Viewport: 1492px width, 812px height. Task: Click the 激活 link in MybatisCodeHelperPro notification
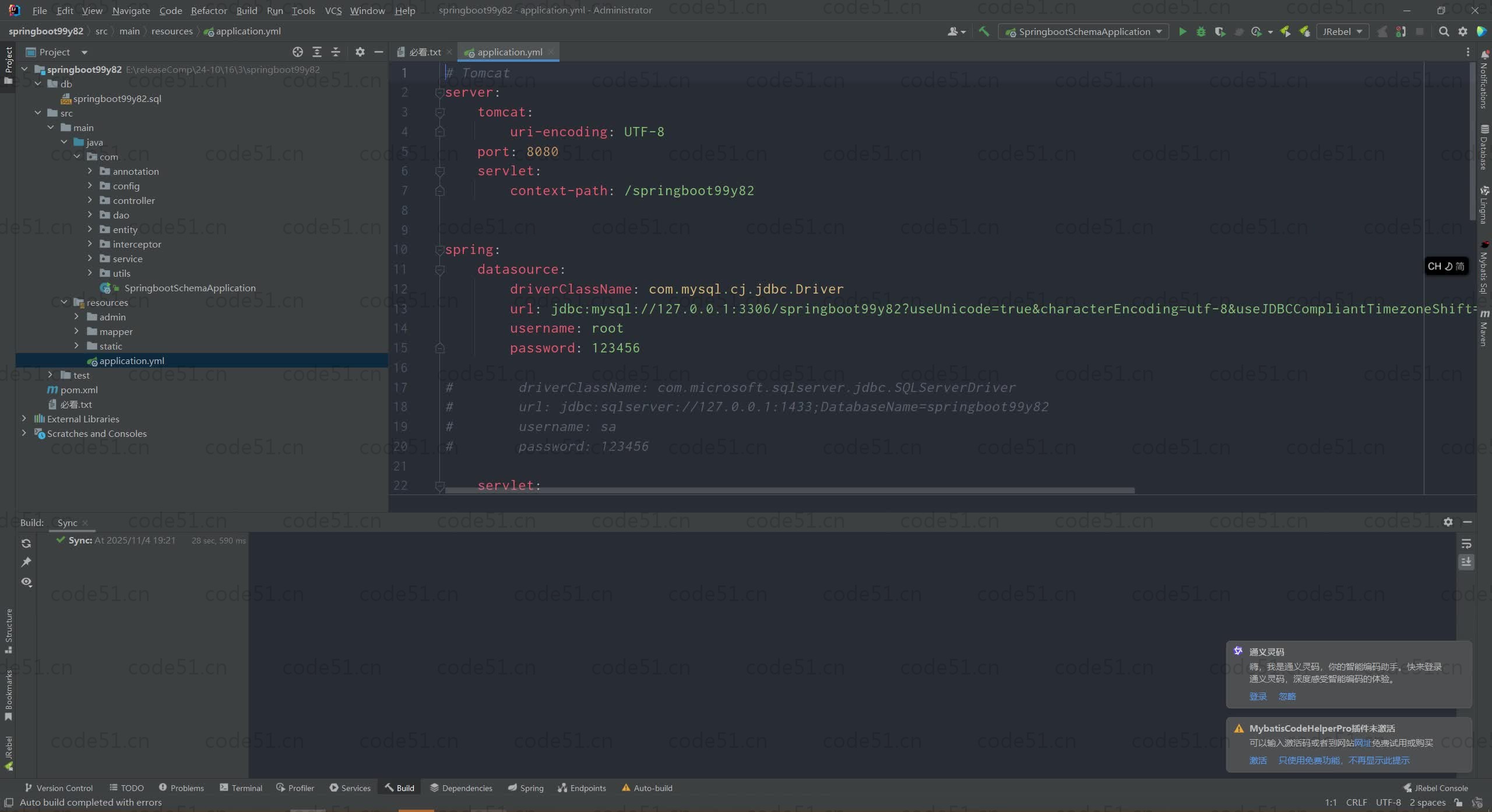coord(1258,760)
